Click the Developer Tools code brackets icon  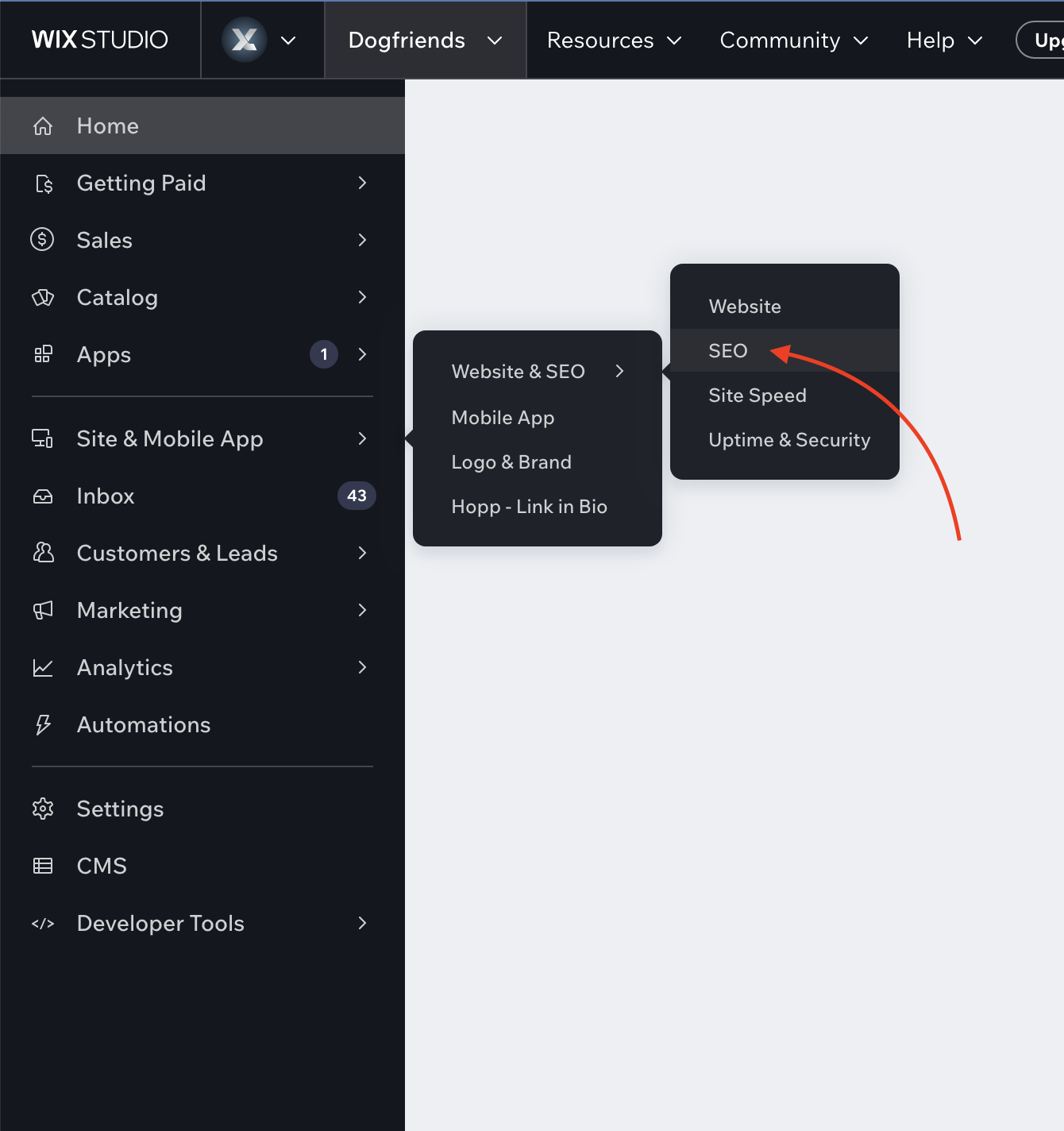coord(43,924)
